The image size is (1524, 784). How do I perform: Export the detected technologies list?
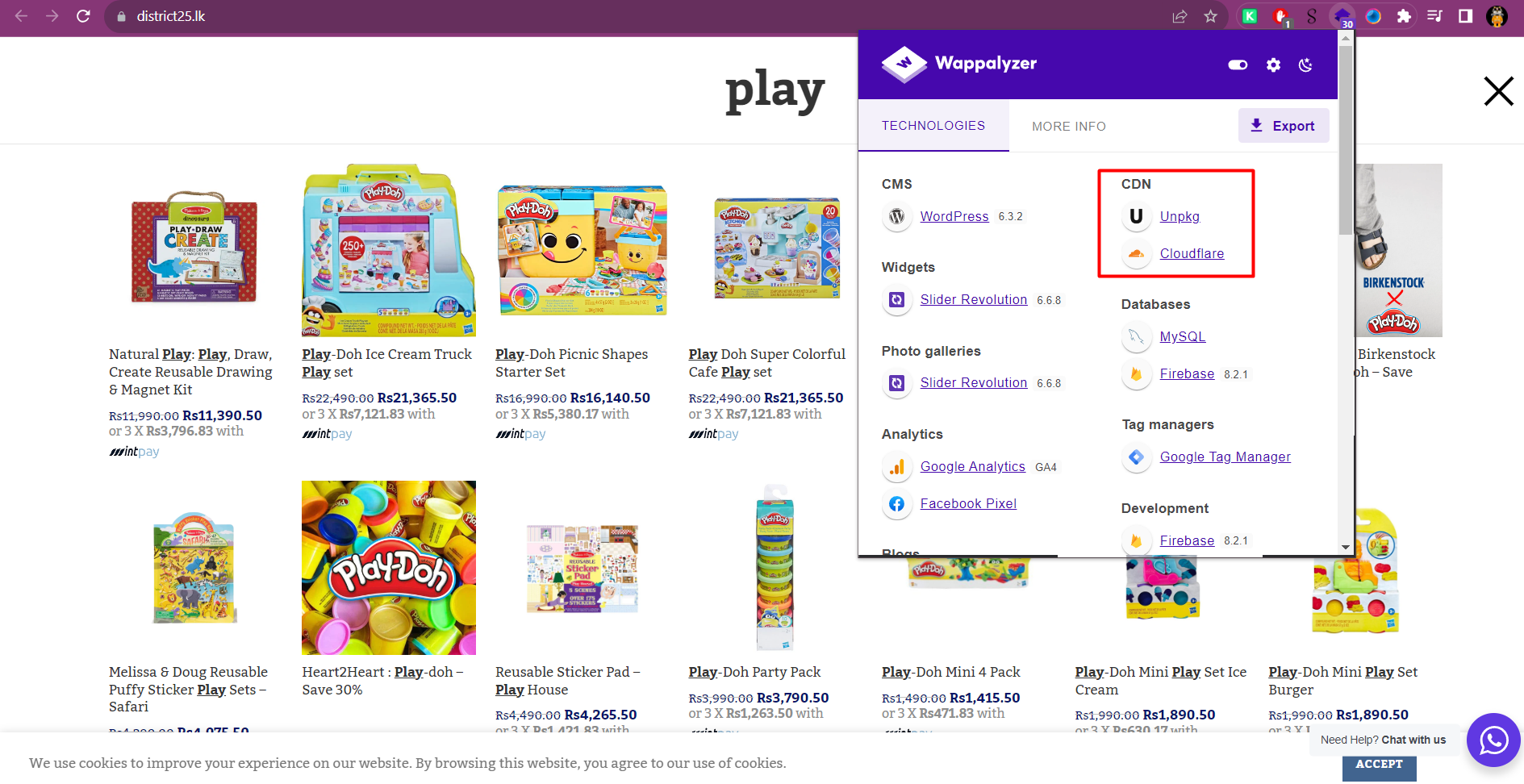(1283, 126)
